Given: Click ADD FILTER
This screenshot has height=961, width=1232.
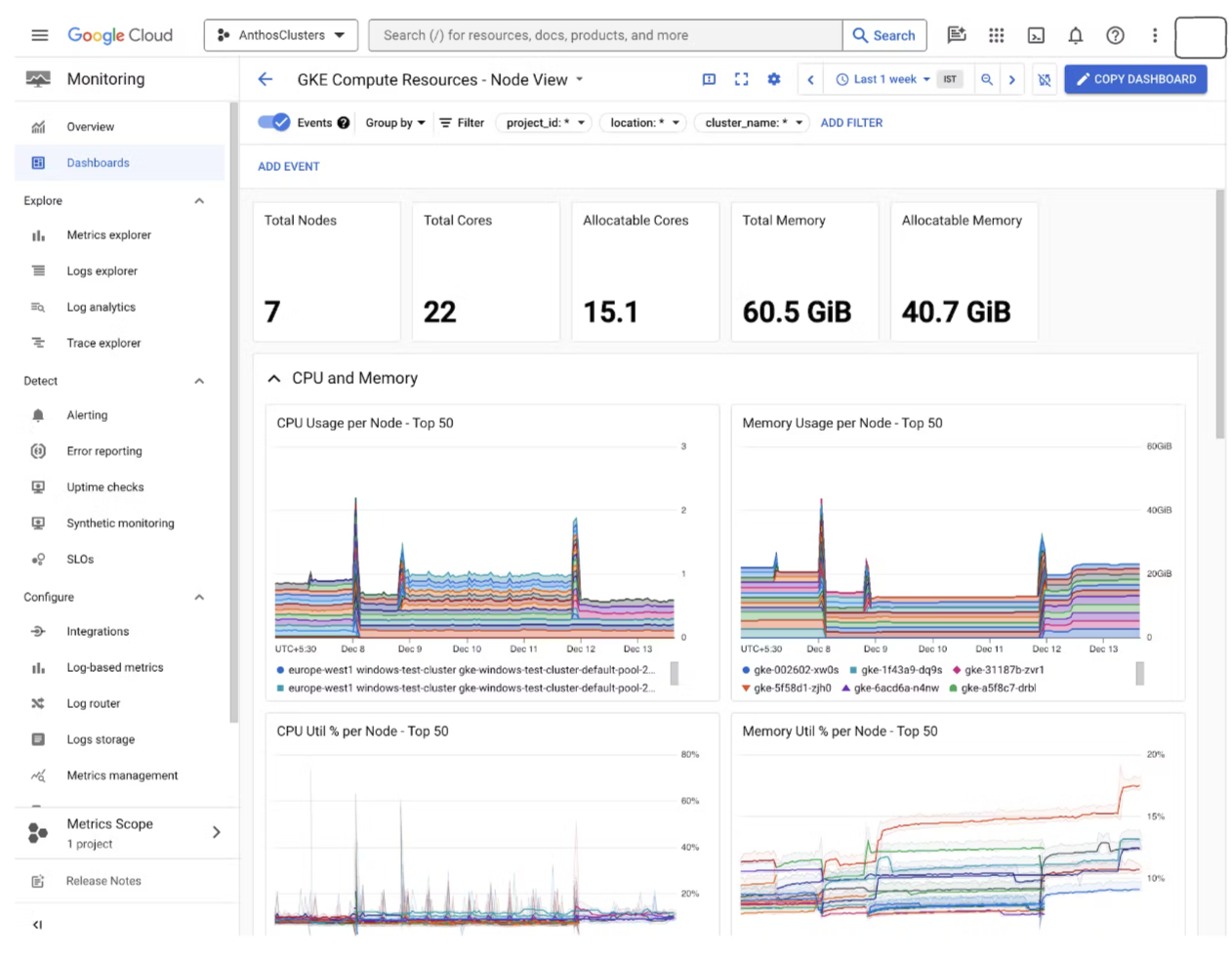Looking at the screenshot, I should pyautogui.click(x=851, y=123).
